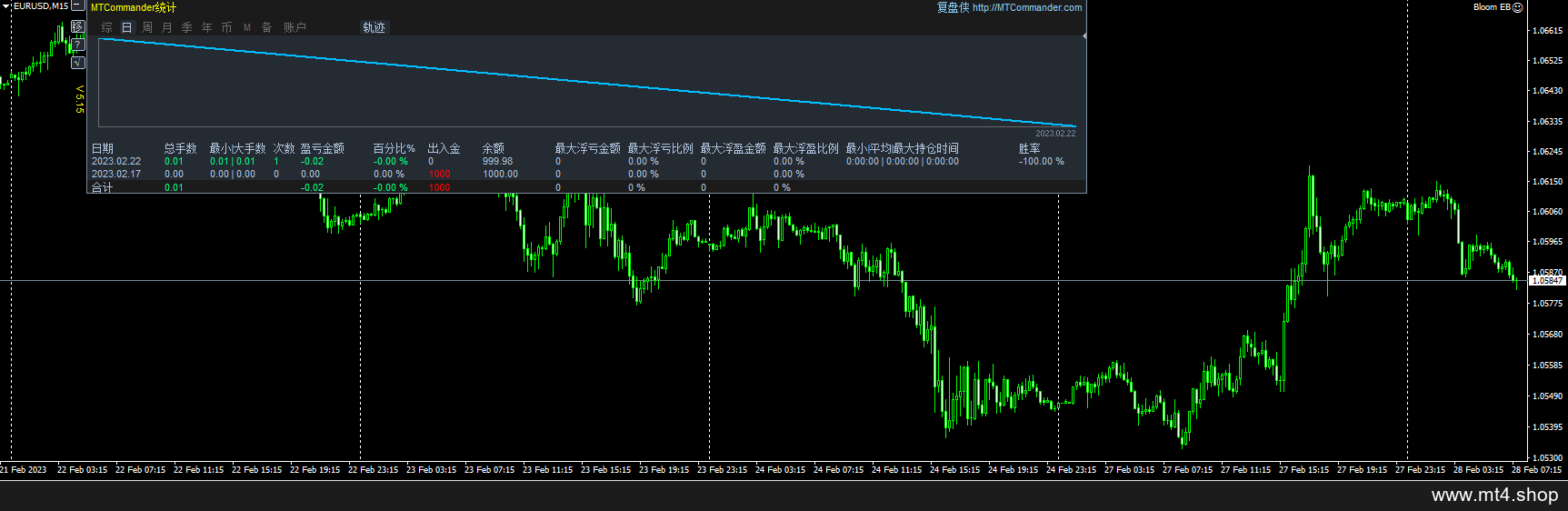The height and width of the screenshot is (511, 1568).
Task: Switch to the 周 weekly tab
Action: 147,27
